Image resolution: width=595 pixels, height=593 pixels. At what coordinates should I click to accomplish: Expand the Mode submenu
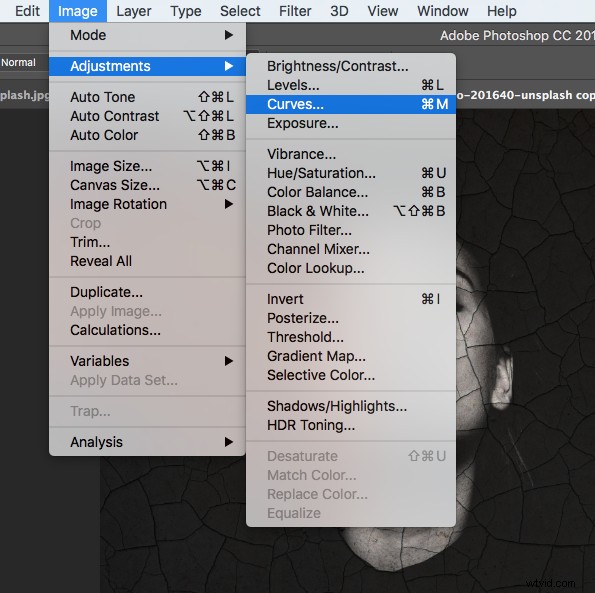pos(147,35)
